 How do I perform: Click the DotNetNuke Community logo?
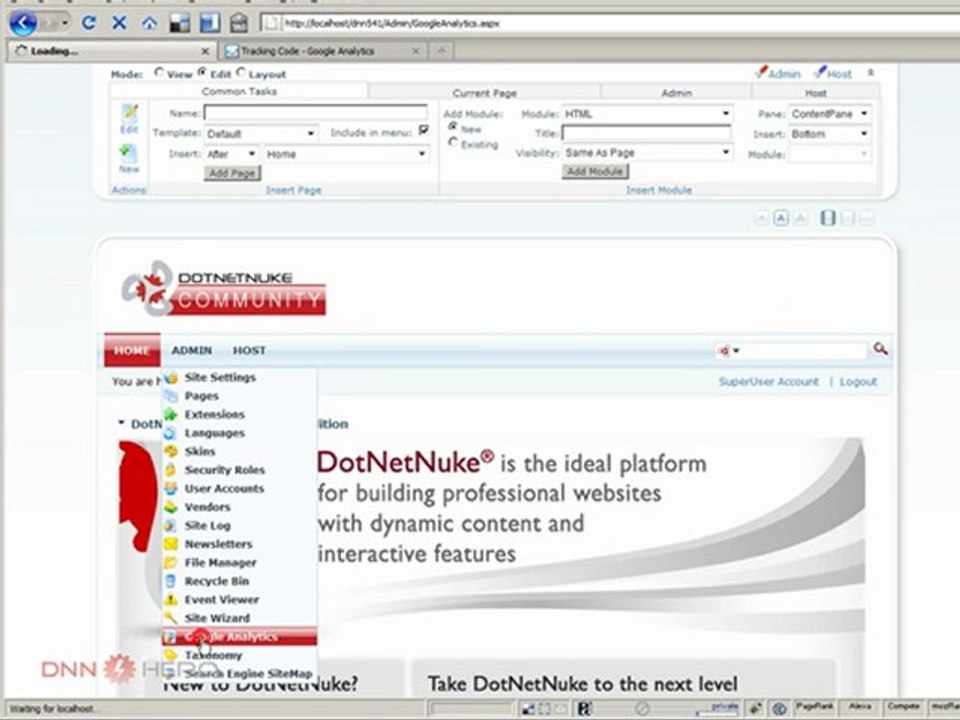pyautogui.click(x=223, y=288)
